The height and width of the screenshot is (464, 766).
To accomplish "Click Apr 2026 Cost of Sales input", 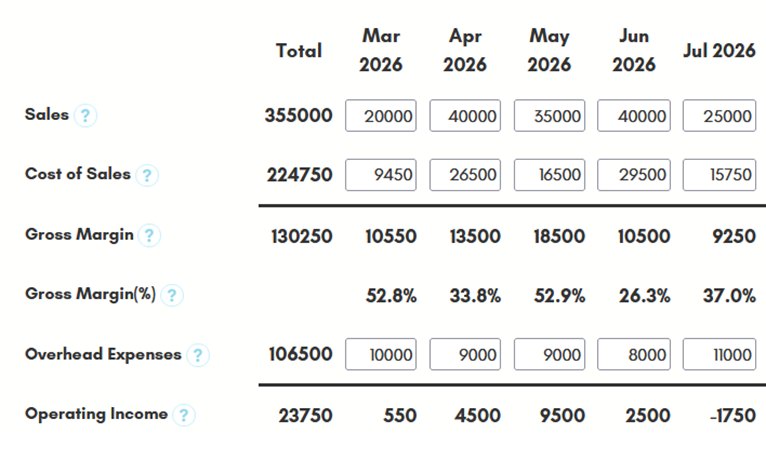I will pyautogui.click(x=465, y=175).
